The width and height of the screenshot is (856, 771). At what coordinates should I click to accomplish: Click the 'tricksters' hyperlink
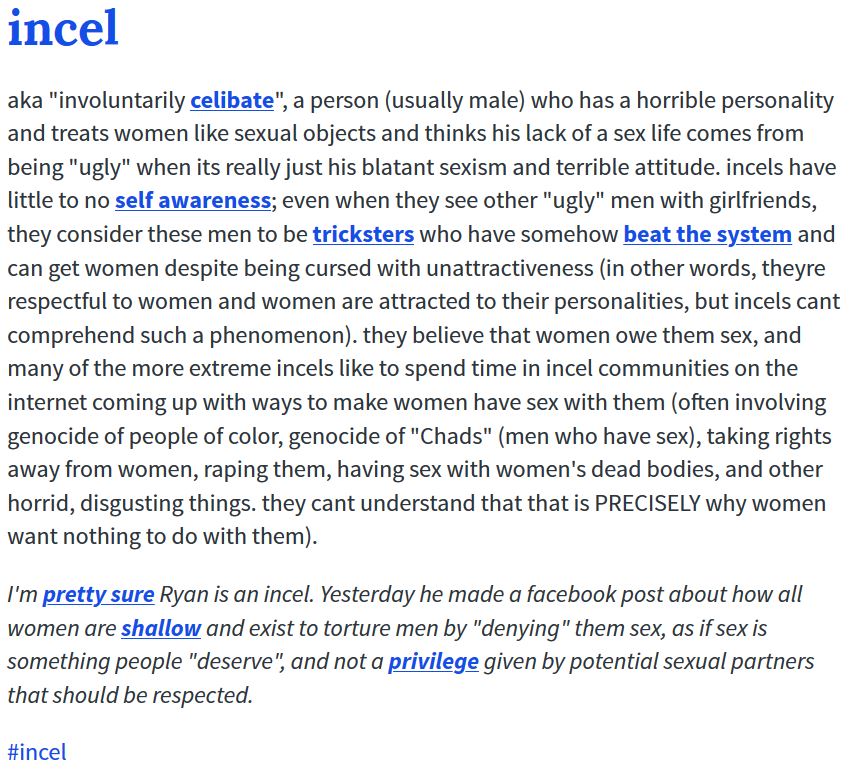(363, 234)
